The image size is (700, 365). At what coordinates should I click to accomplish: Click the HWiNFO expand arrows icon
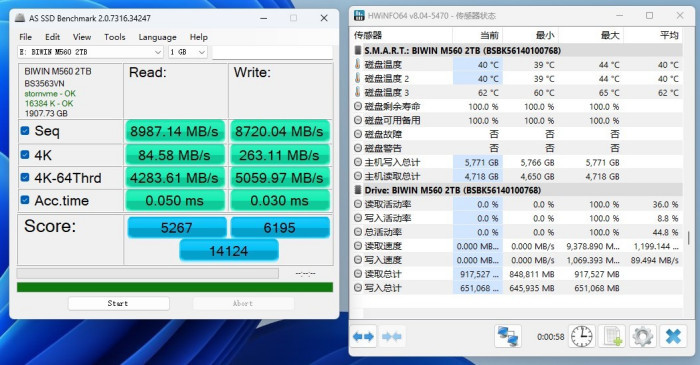click(363, 336)
